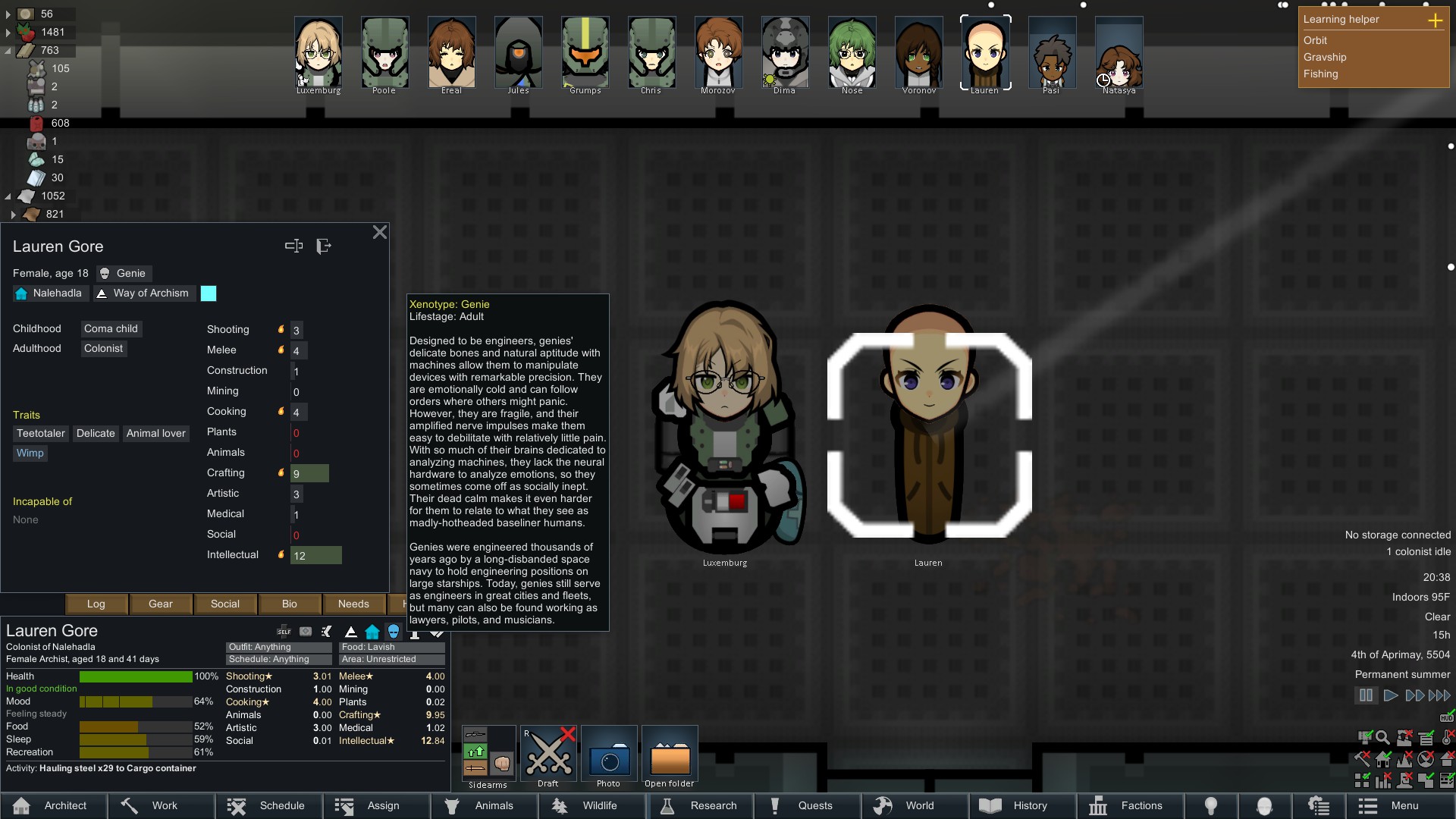Select Natasya's portrait in colonist bar
The image size is (1456, 819).
[x=1119, y=53]
